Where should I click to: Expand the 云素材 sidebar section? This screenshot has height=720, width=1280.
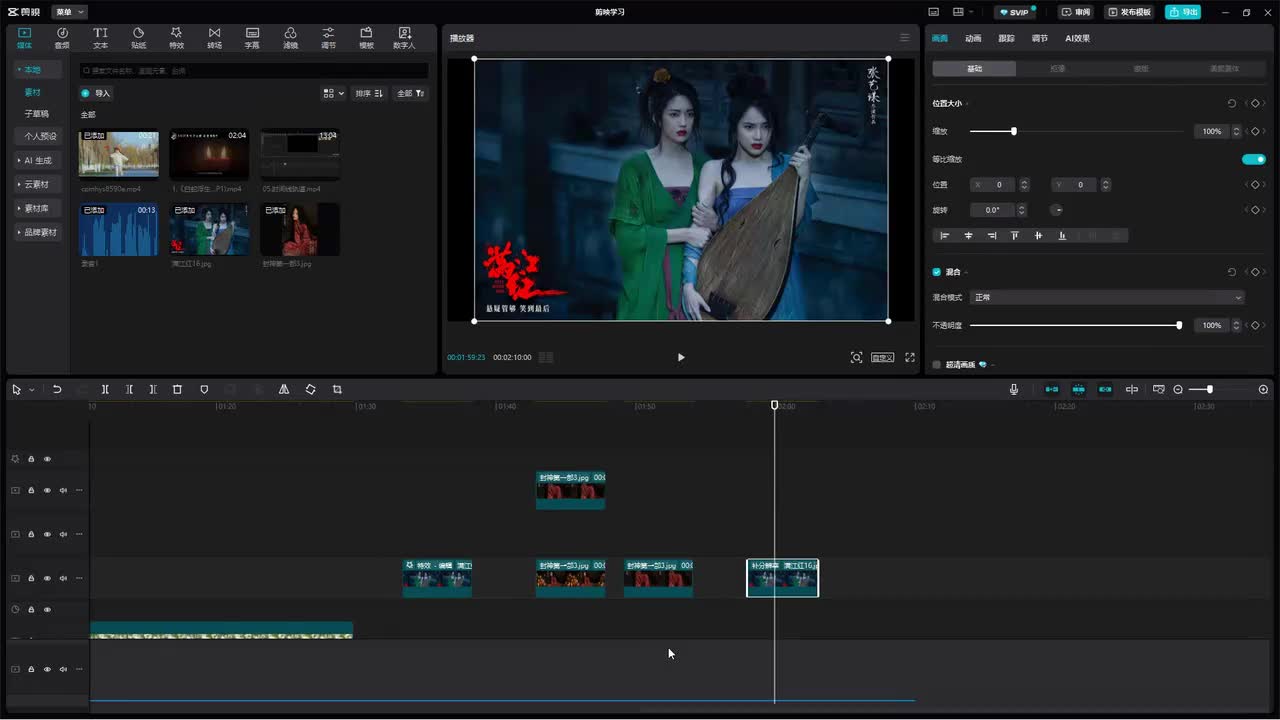coord(38,184)
